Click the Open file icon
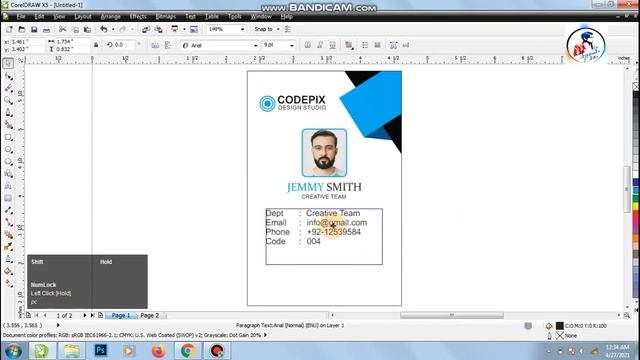Screen dimensions: 640x360 click(22, 29)
